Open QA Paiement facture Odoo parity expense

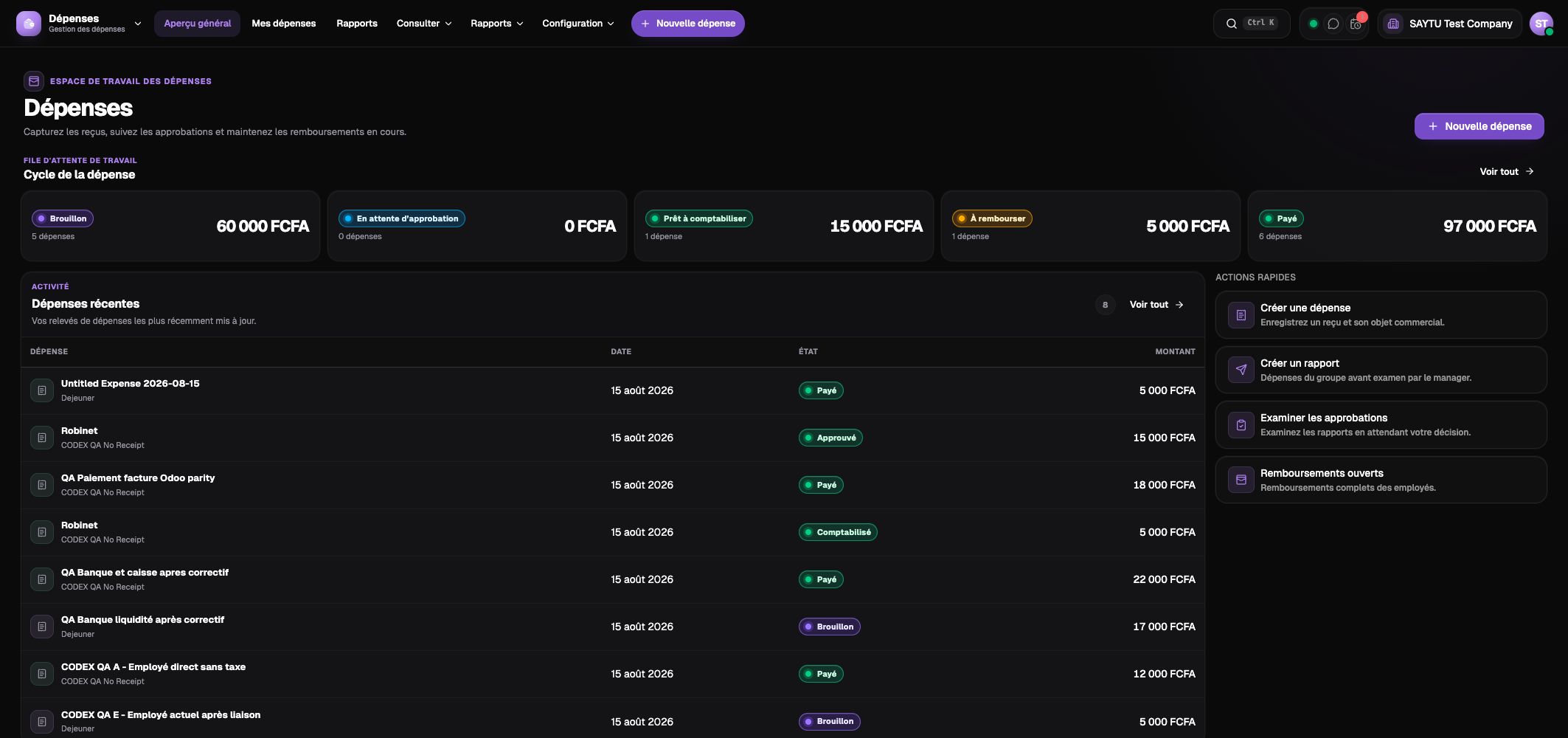click(613, 485)
